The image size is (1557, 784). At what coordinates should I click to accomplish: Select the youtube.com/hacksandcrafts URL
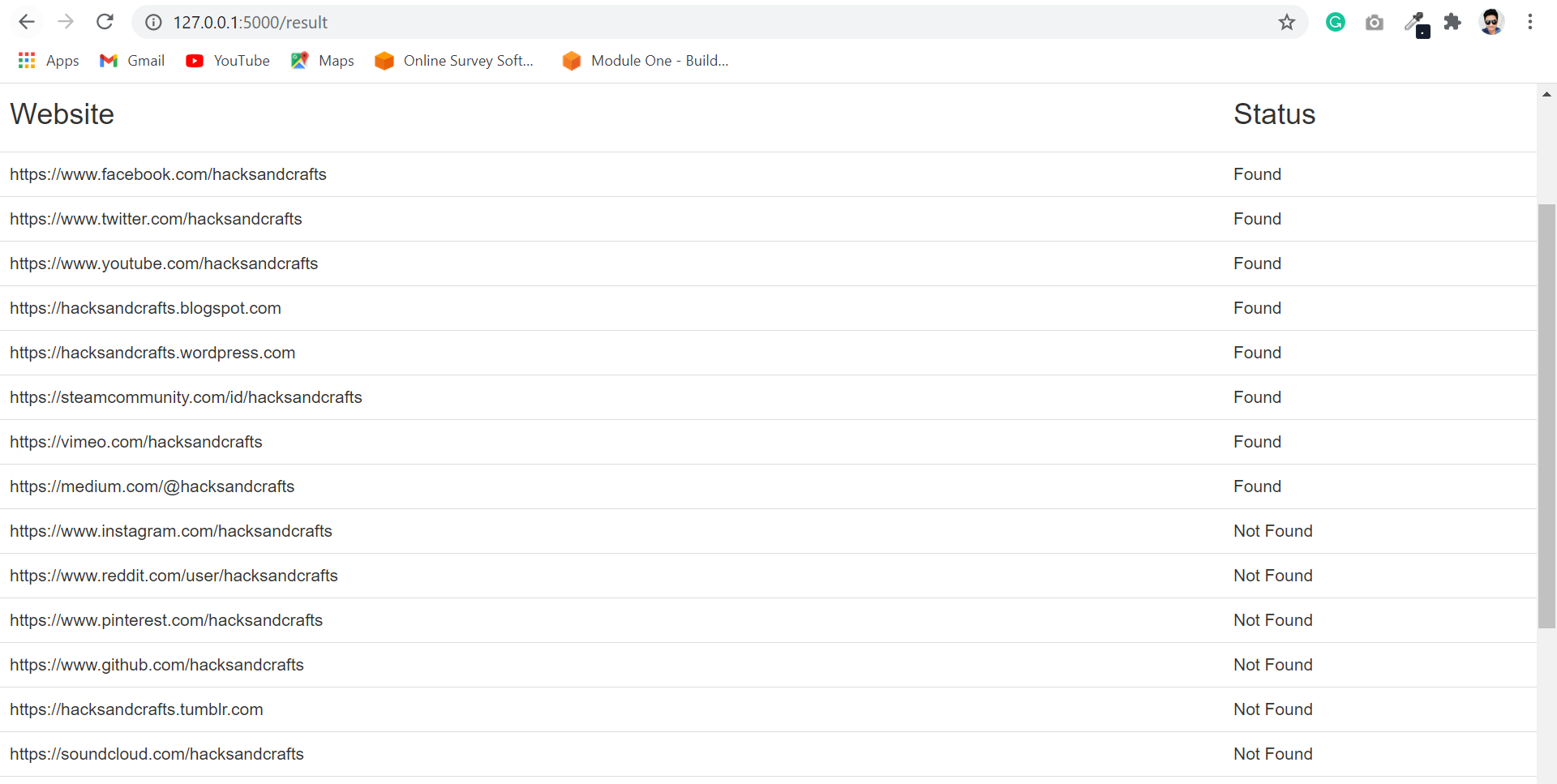tap(164, 263)
